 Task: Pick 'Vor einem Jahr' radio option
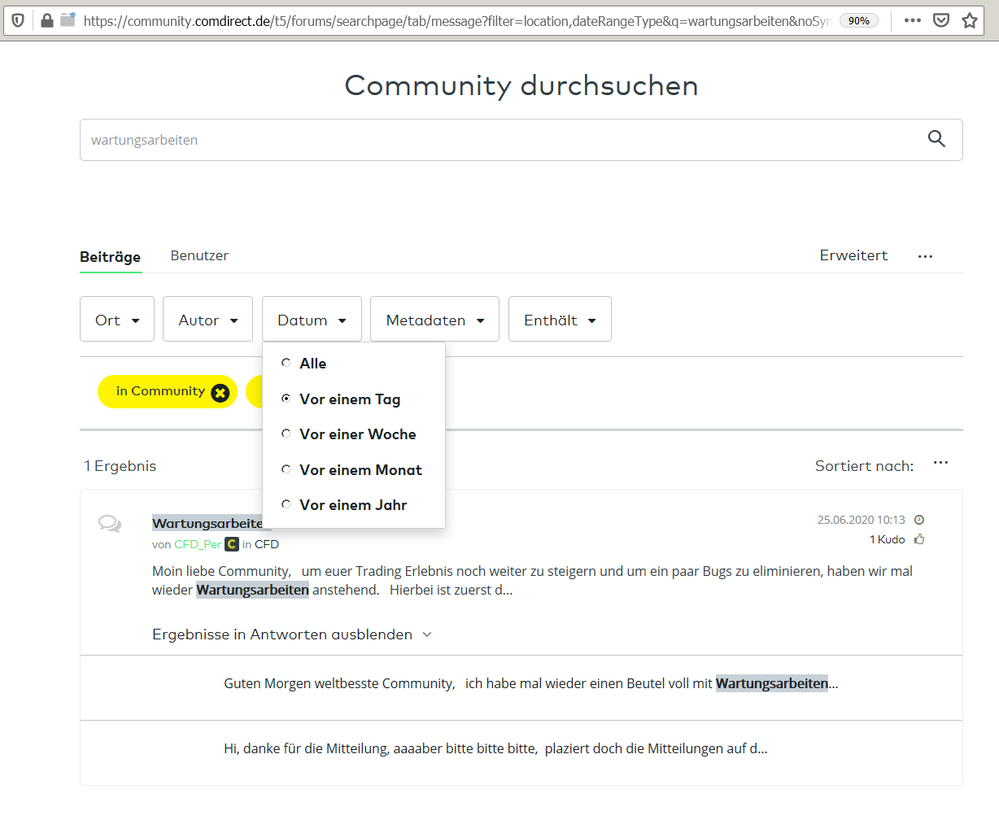click(286, 505)
